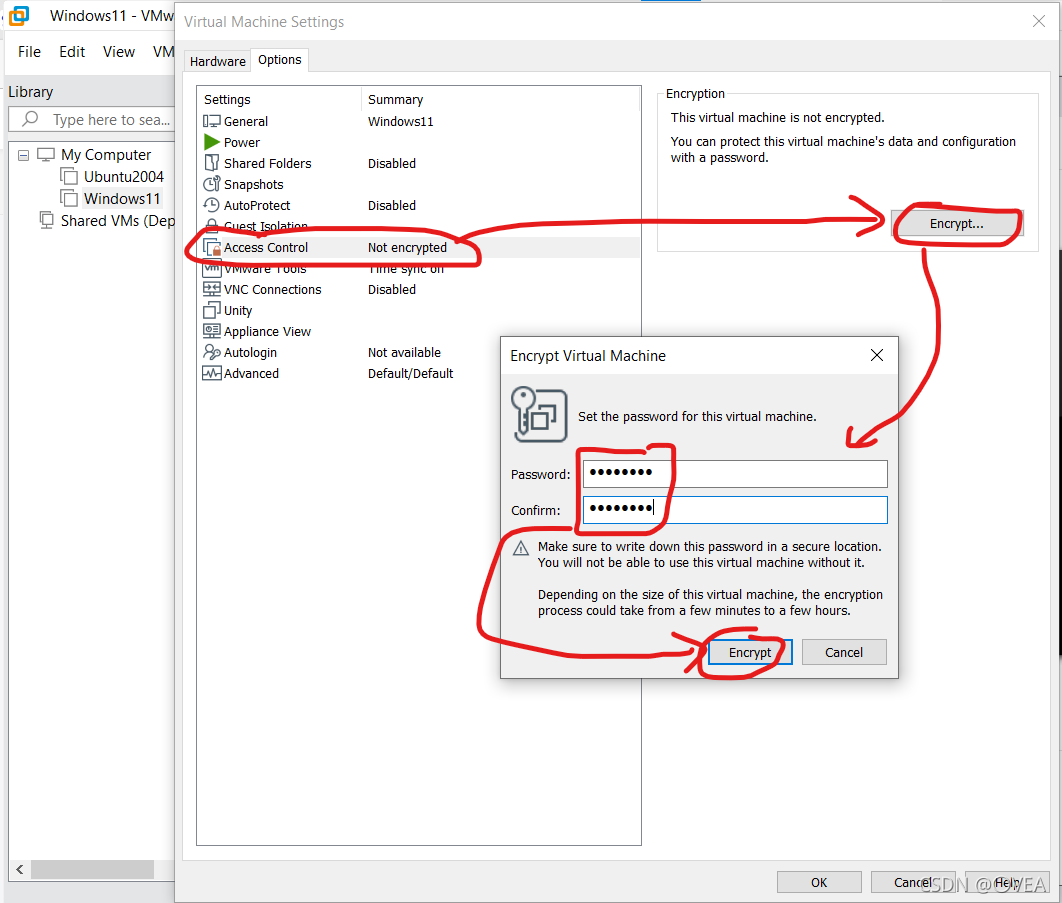The width and height of the screenshot is (1062, 903).
Task: Select Windows11 in the library tree
Action: (122, 198)
